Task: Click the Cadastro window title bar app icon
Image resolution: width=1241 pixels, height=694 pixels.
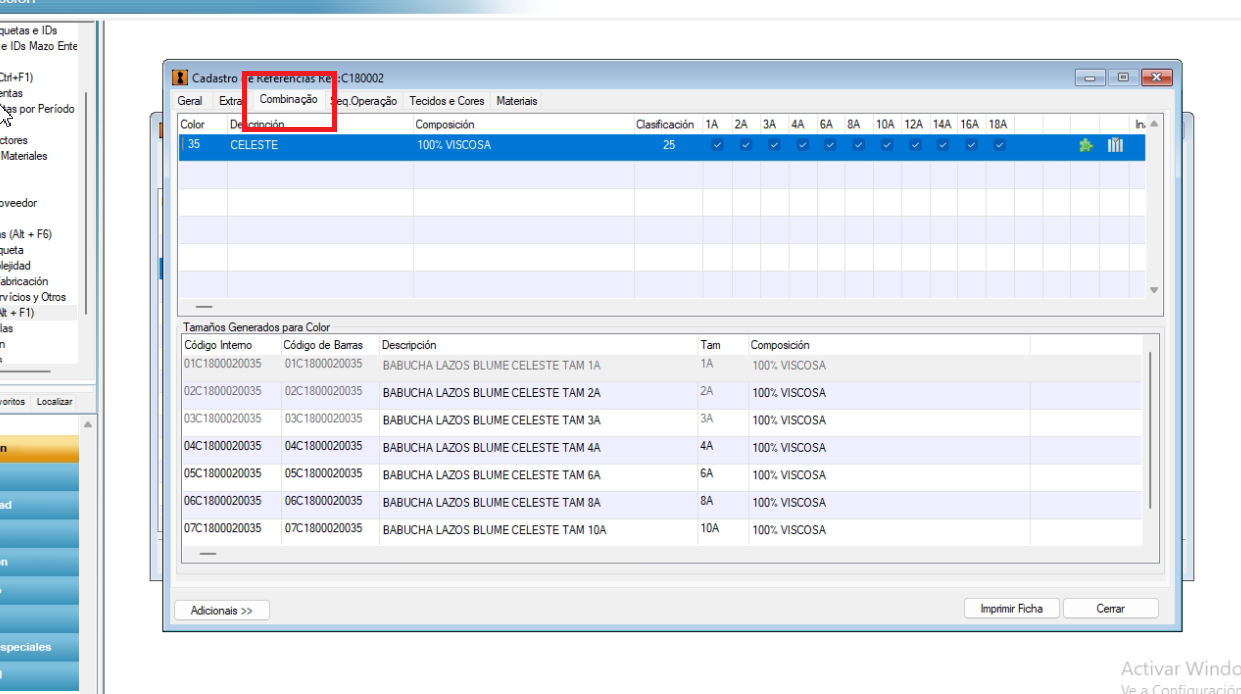Action: [180, 78]
